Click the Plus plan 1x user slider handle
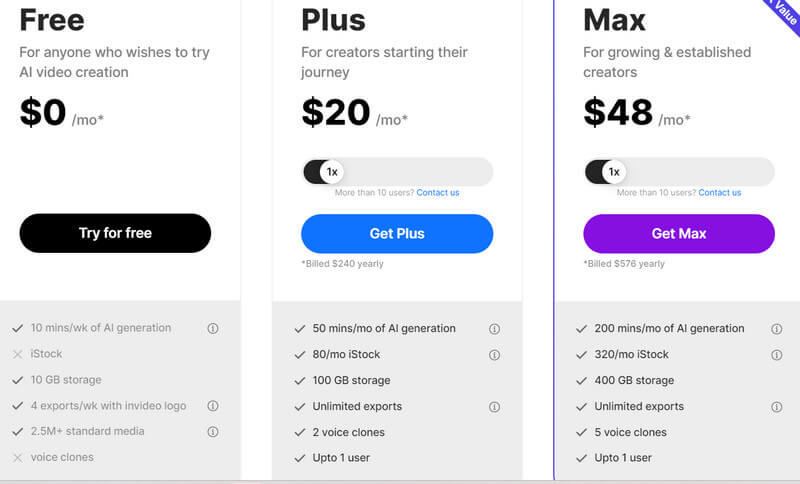The image size is (800, 484). click(x=332, y=172)
